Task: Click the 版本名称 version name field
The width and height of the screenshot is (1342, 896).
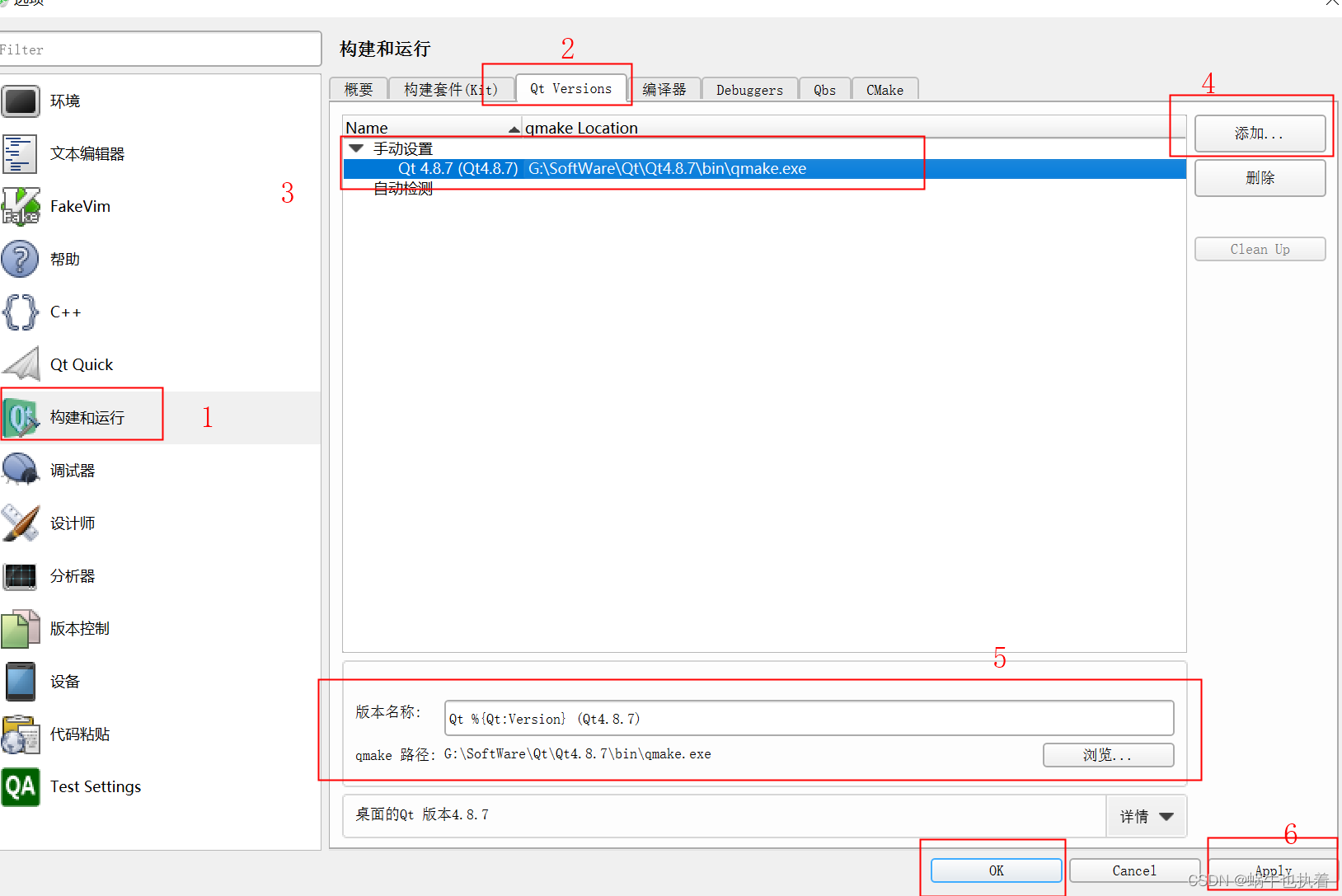Action: 809,718
